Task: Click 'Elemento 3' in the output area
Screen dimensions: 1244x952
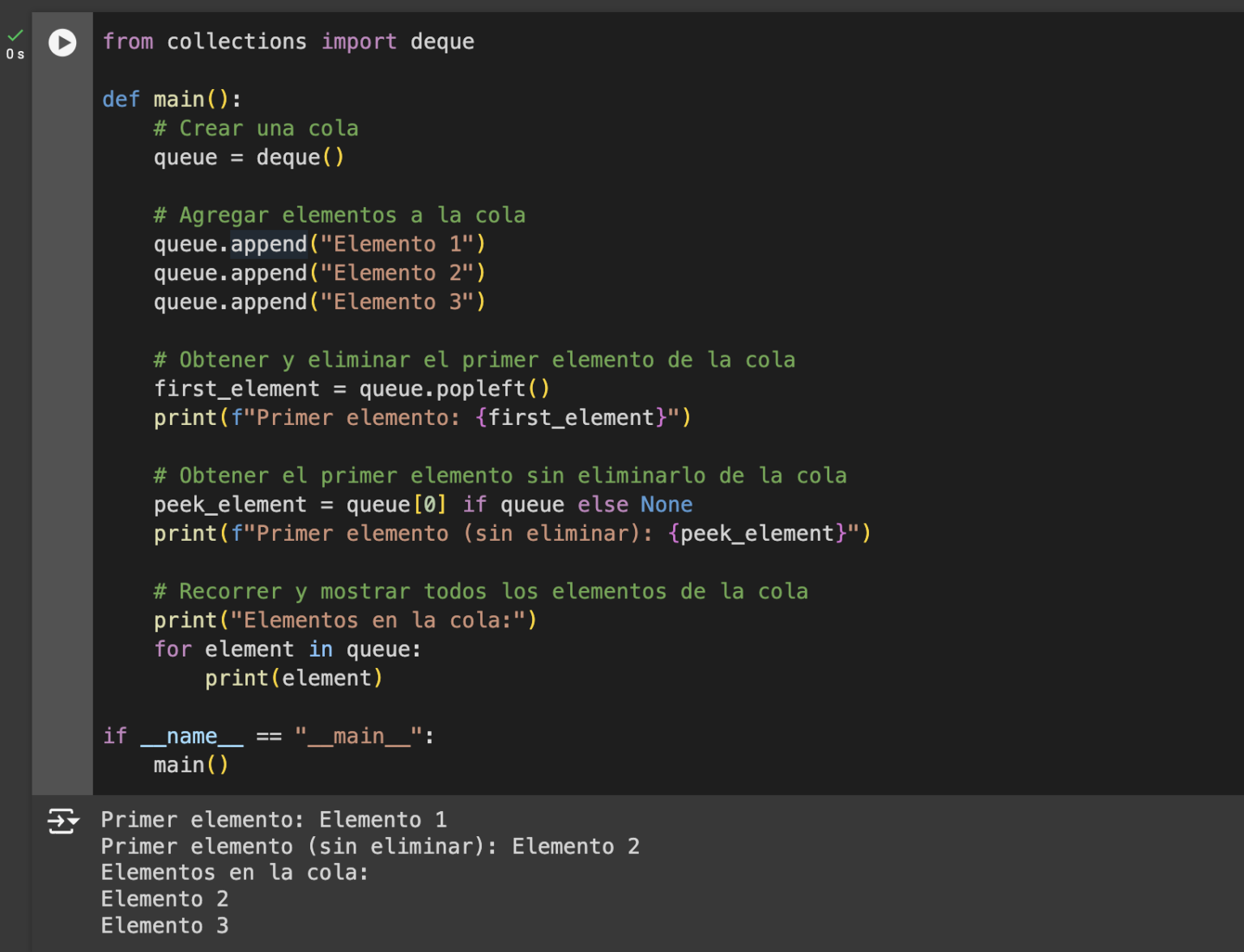Action: [x=164, y=925]
